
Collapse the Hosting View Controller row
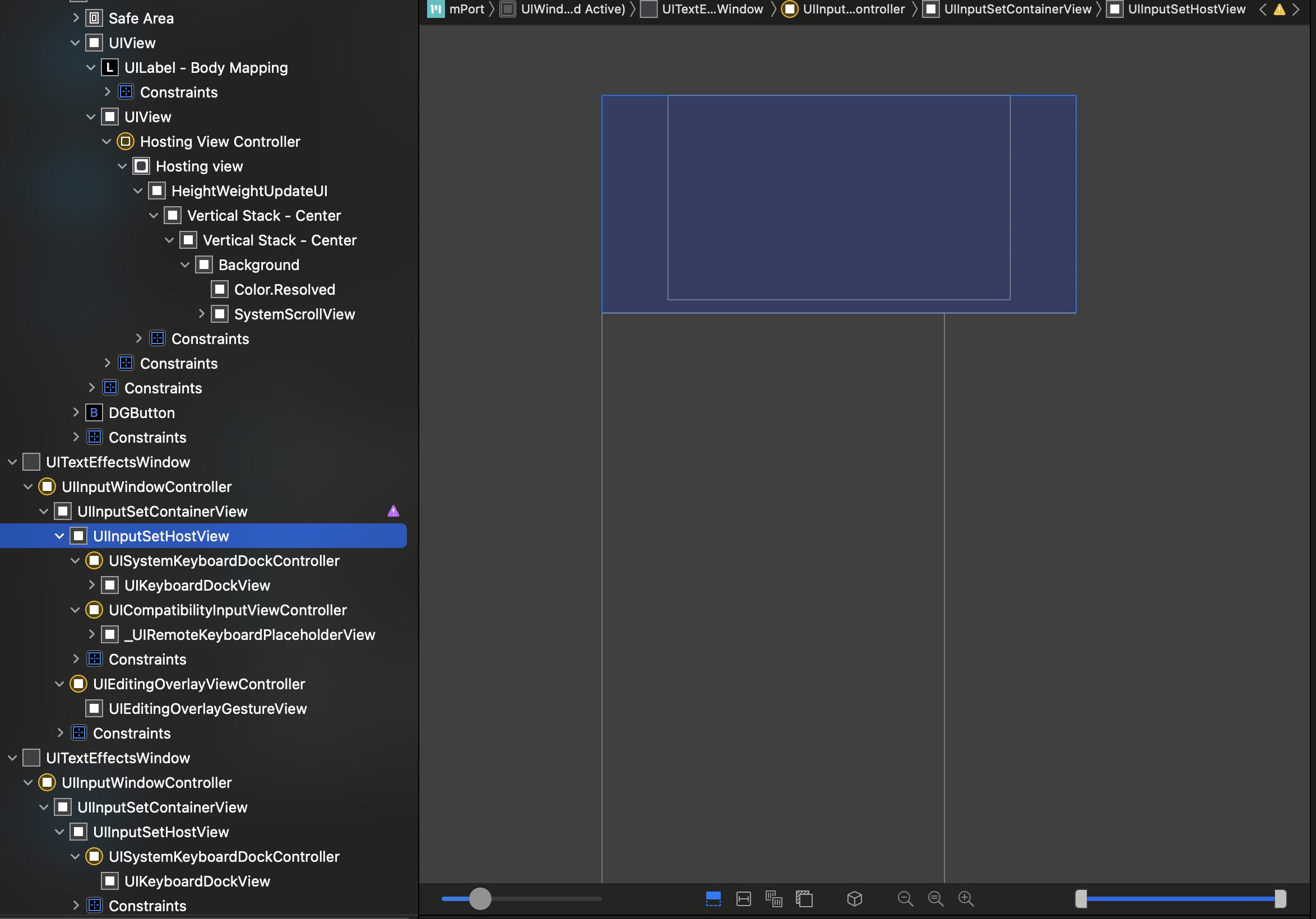point(106,142)
